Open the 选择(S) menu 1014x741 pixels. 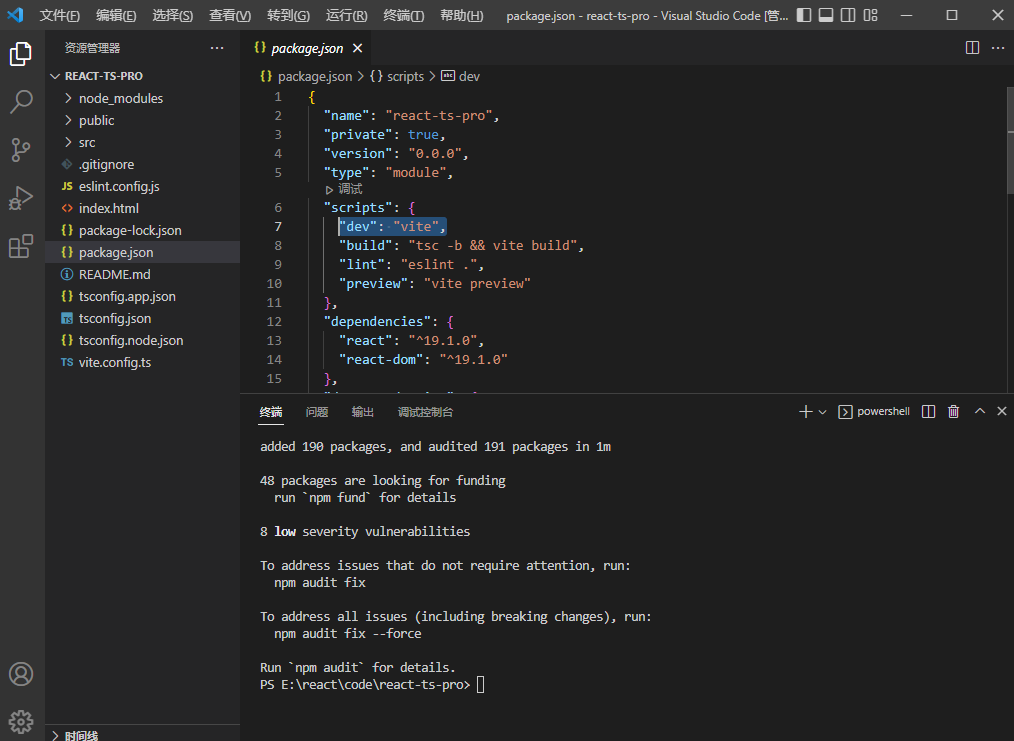pyautogui.click(x=173, y=16)
